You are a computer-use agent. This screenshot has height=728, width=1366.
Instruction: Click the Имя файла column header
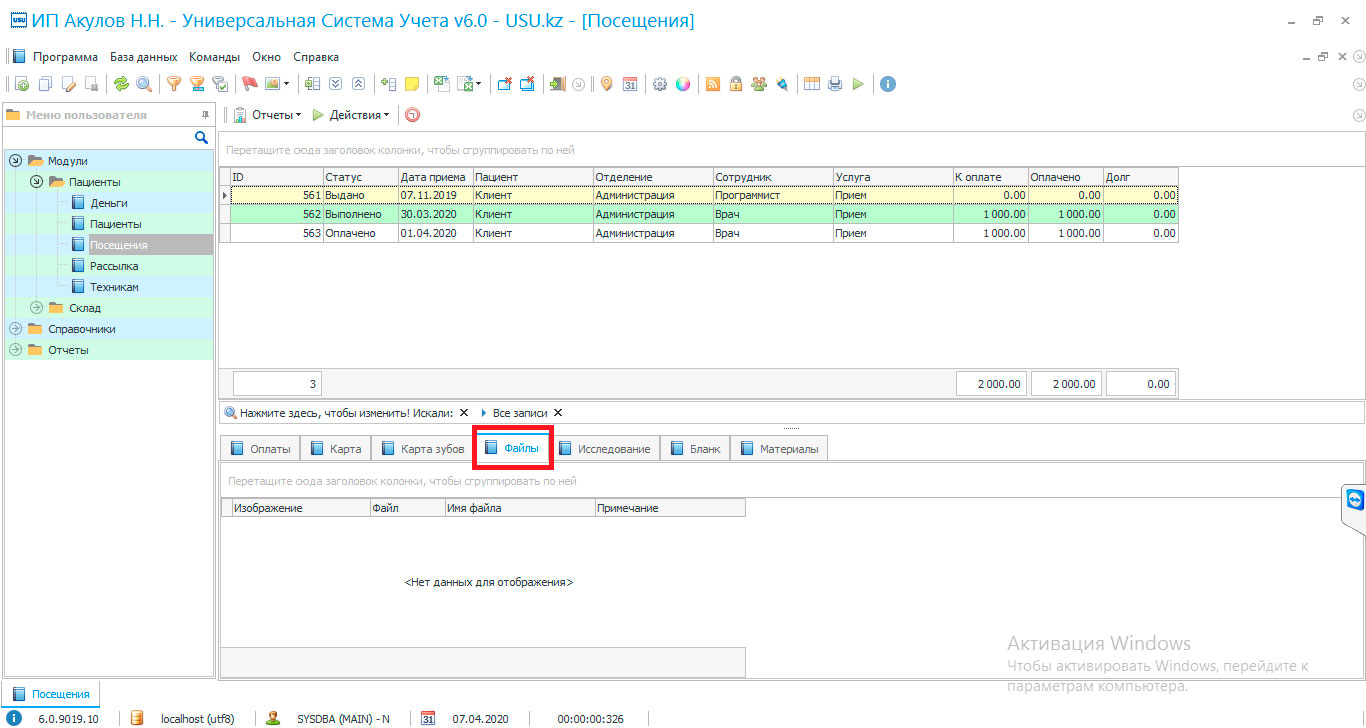520,508
